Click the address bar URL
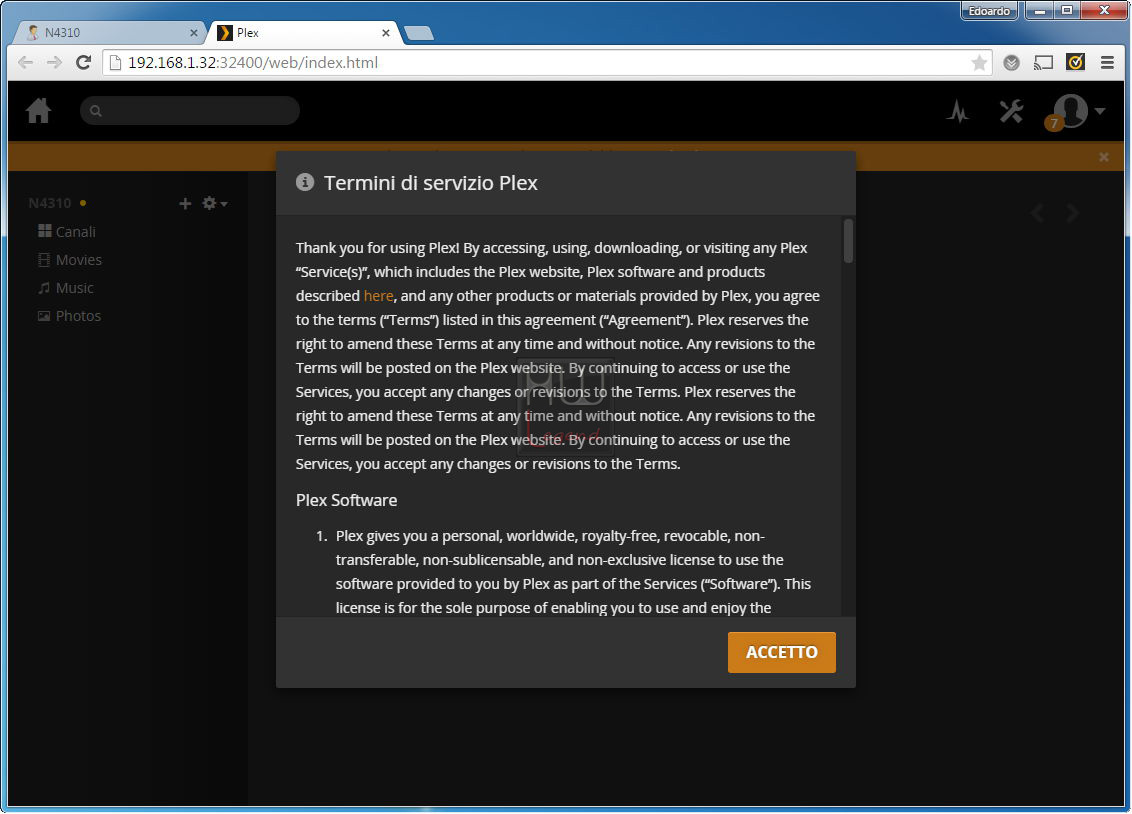Image resolution: width=1132 pixels, height=814 pixels. [x=253, y=63]
